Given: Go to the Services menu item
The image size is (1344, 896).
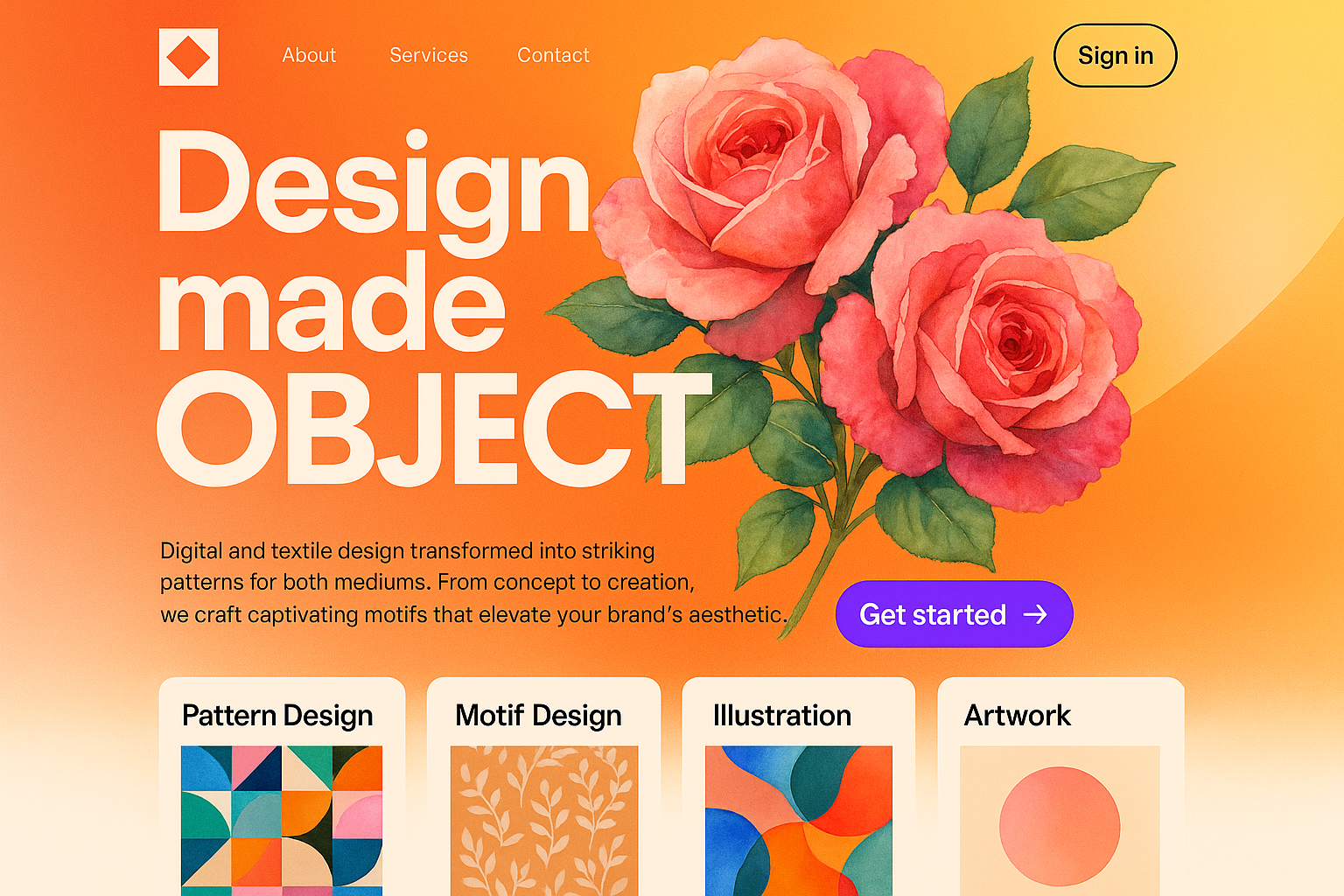Looking at the screenshot, I should click(x=429, y=55).
